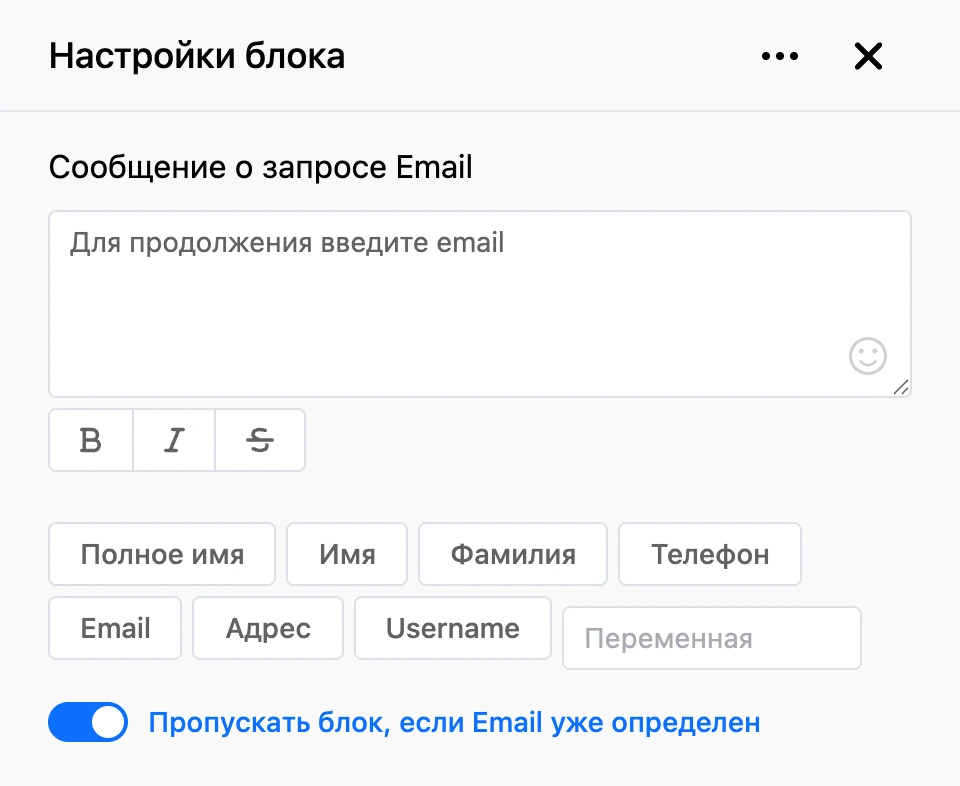Insert the 'Полное имя' variable

tap(162, 554)
